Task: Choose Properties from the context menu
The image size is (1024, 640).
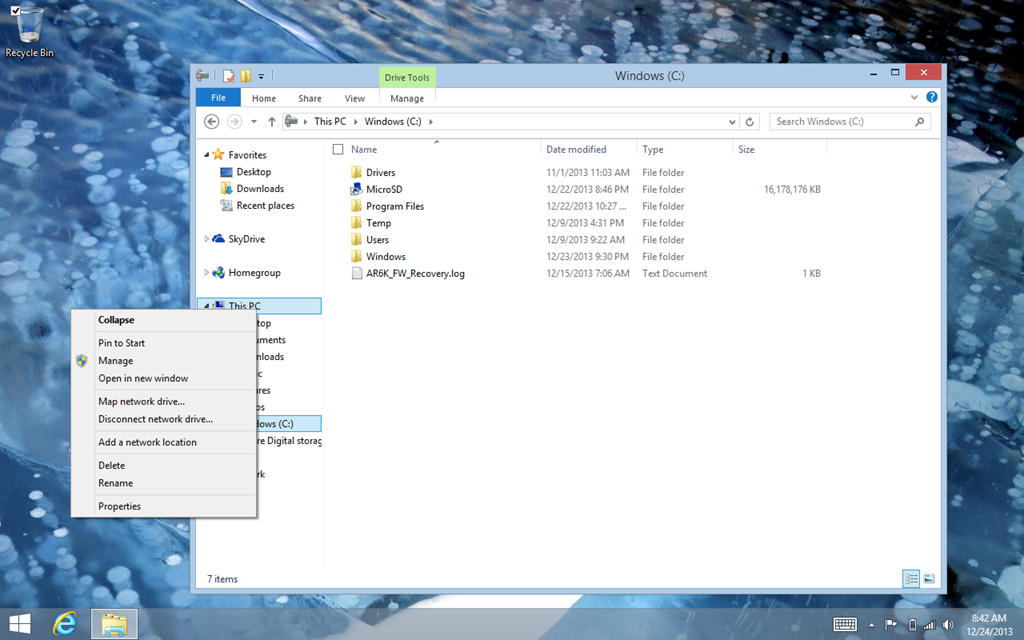Action: [119, 506]
